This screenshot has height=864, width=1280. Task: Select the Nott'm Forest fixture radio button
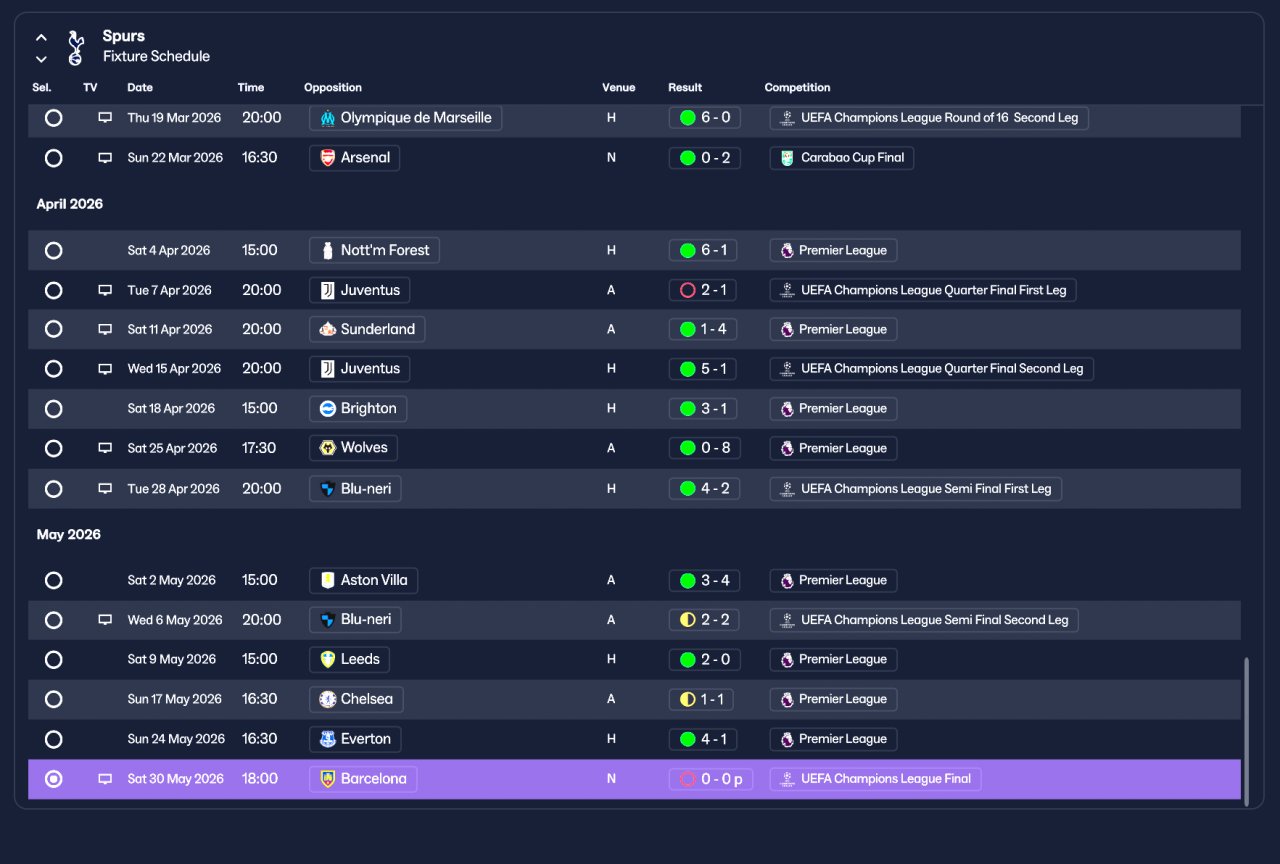[54, 250]
